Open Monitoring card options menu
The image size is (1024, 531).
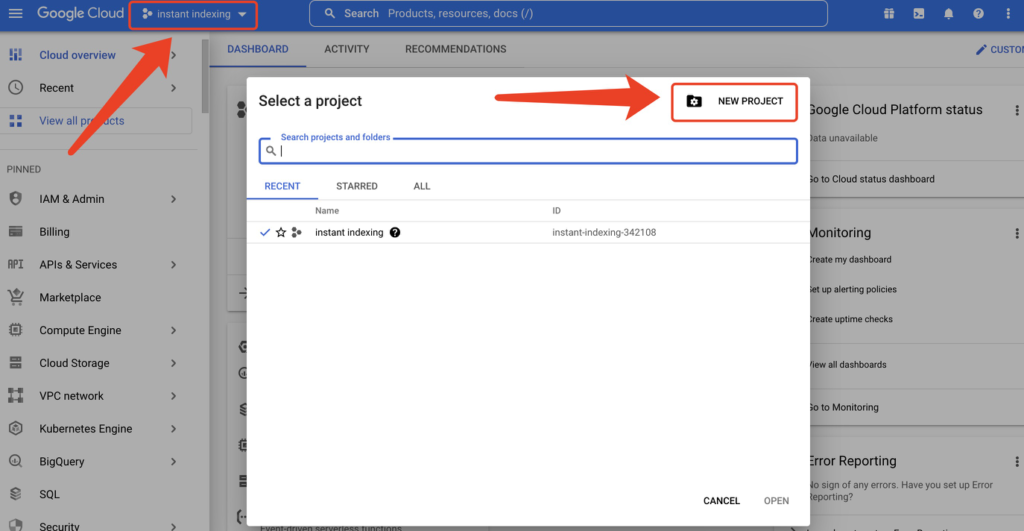point(1016,233)
